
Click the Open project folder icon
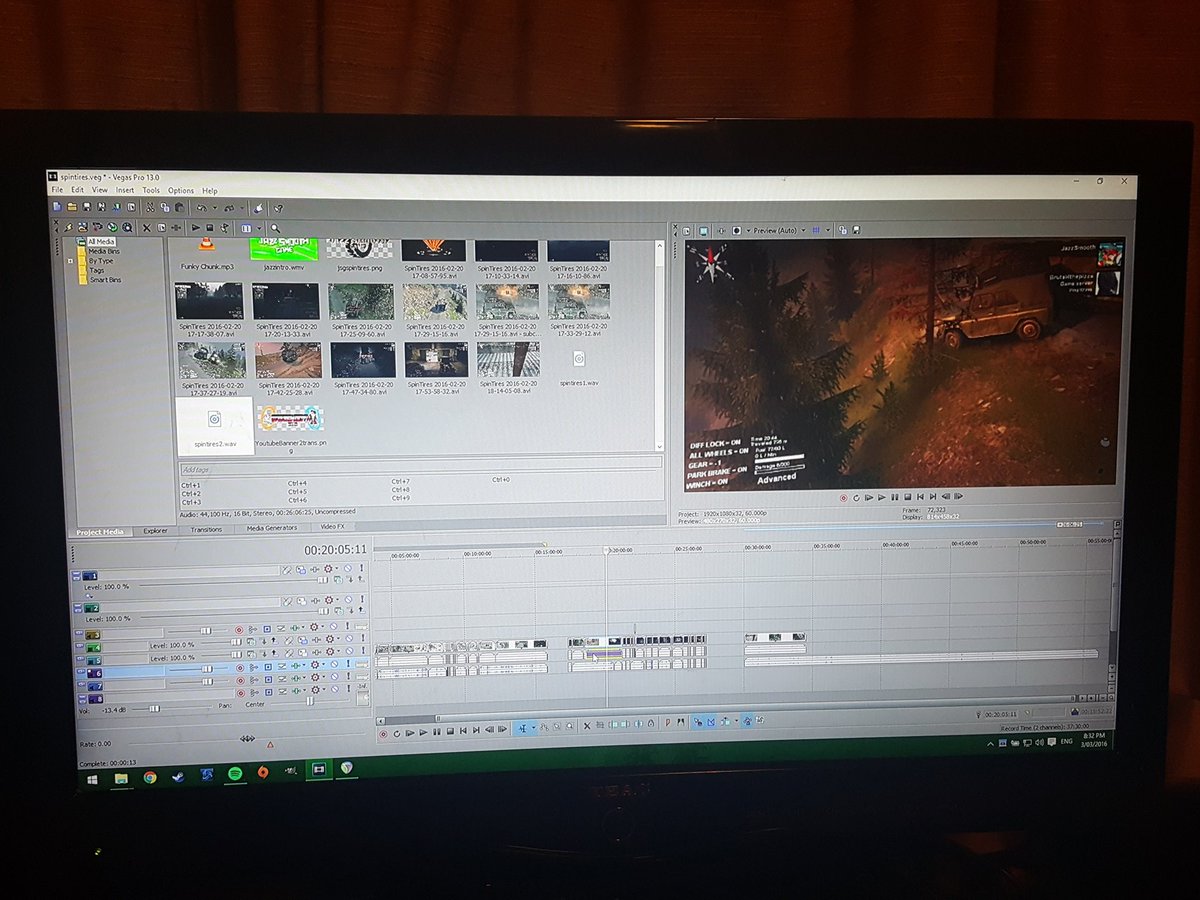(72, 207)
